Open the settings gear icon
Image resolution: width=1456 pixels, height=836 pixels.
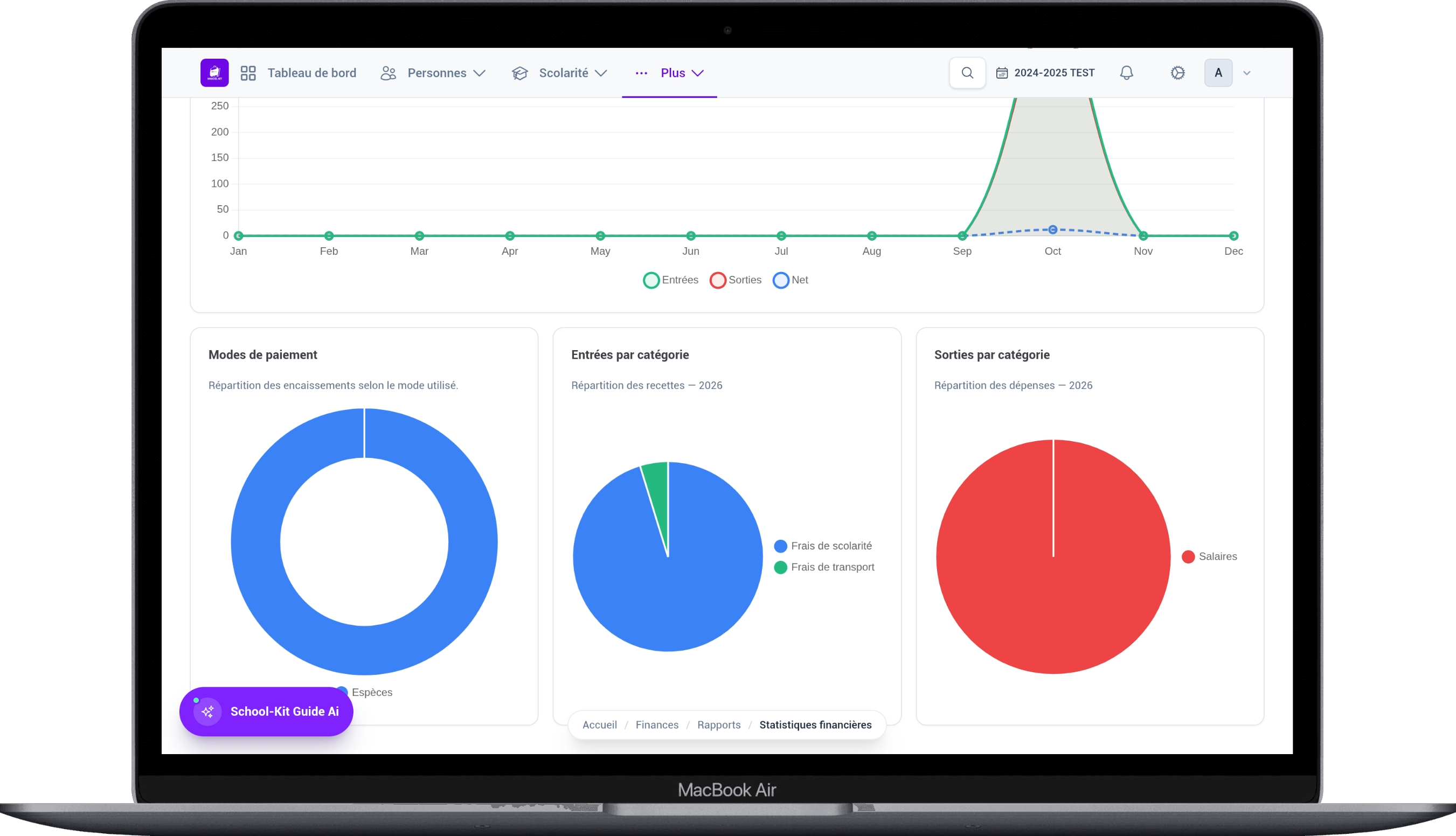[1177, 73]
